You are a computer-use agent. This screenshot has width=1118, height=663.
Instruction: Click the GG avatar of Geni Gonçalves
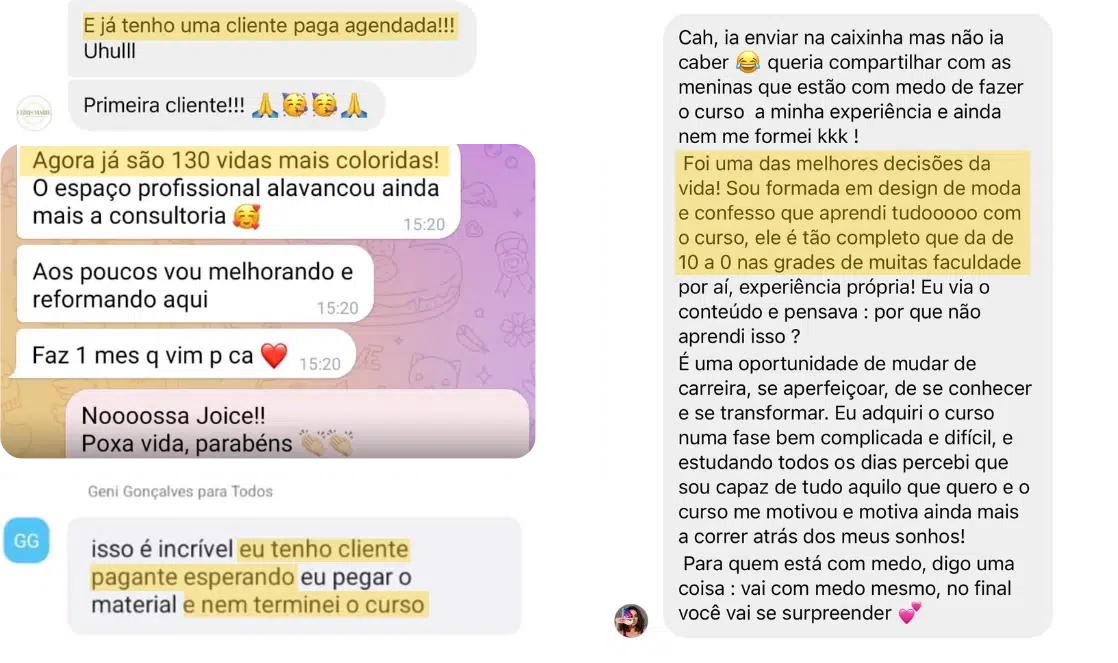coord(26,540)
